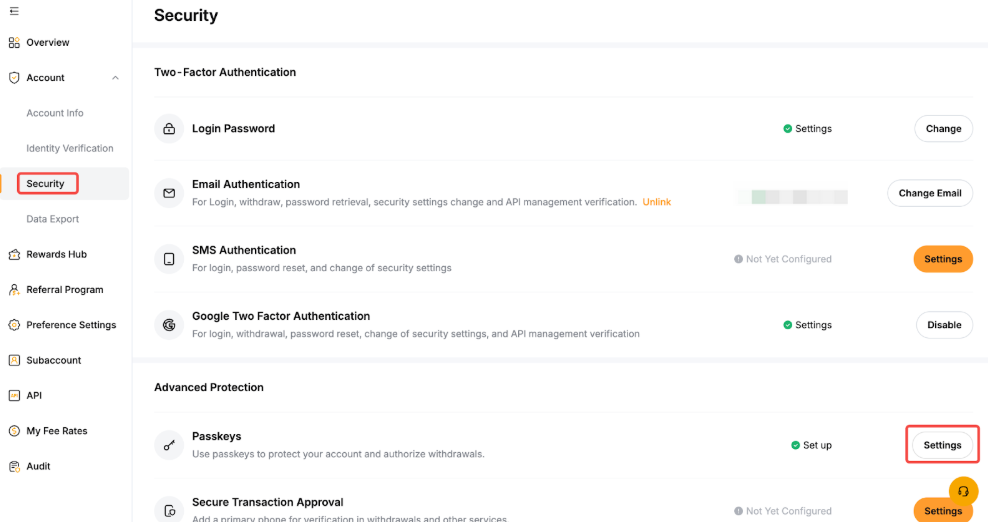The width and height of the screenshot is (988, 522).
Task: Open SMS Authentication Settings
Action: pyautogui.click(x=942, y=259)
